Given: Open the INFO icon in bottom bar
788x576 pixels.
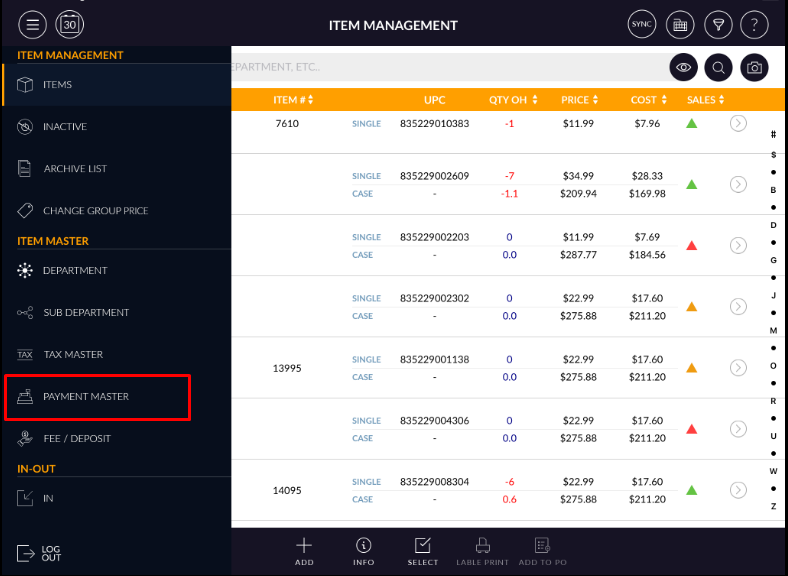Looking at the screenshot, I should pos(364,551).
